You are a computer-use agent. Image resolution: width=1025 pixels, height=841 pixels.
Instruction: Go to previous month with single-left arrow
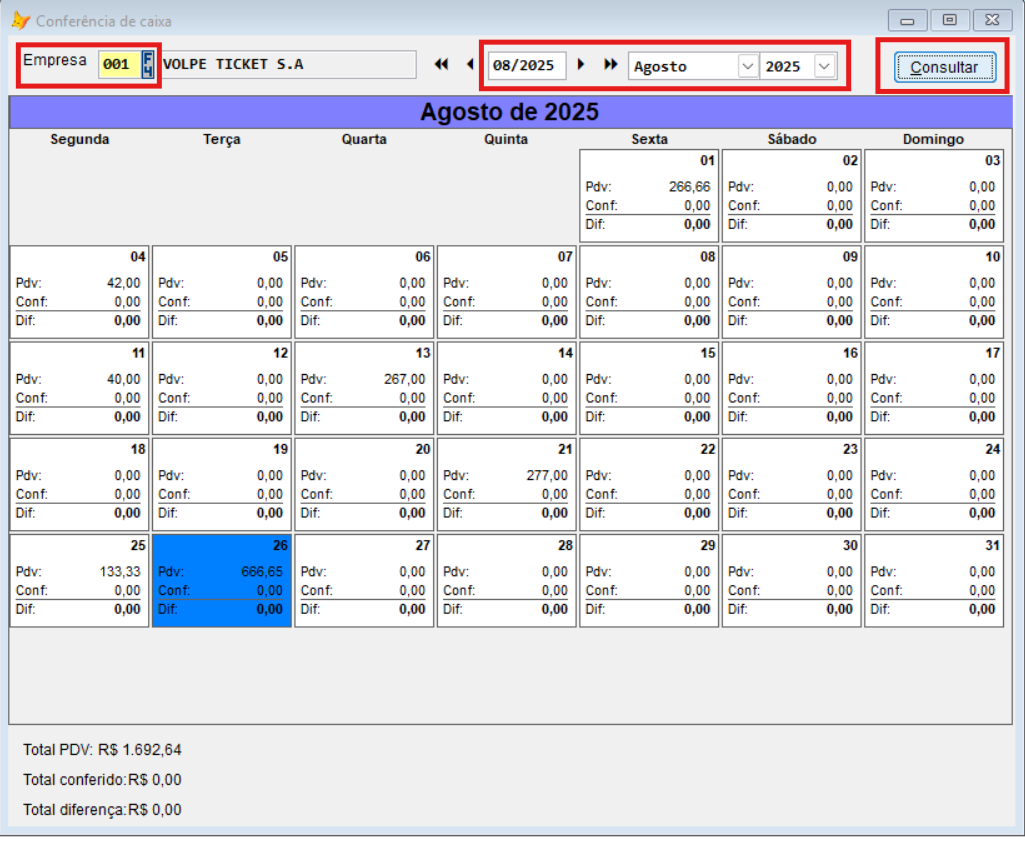pos(470,65)
